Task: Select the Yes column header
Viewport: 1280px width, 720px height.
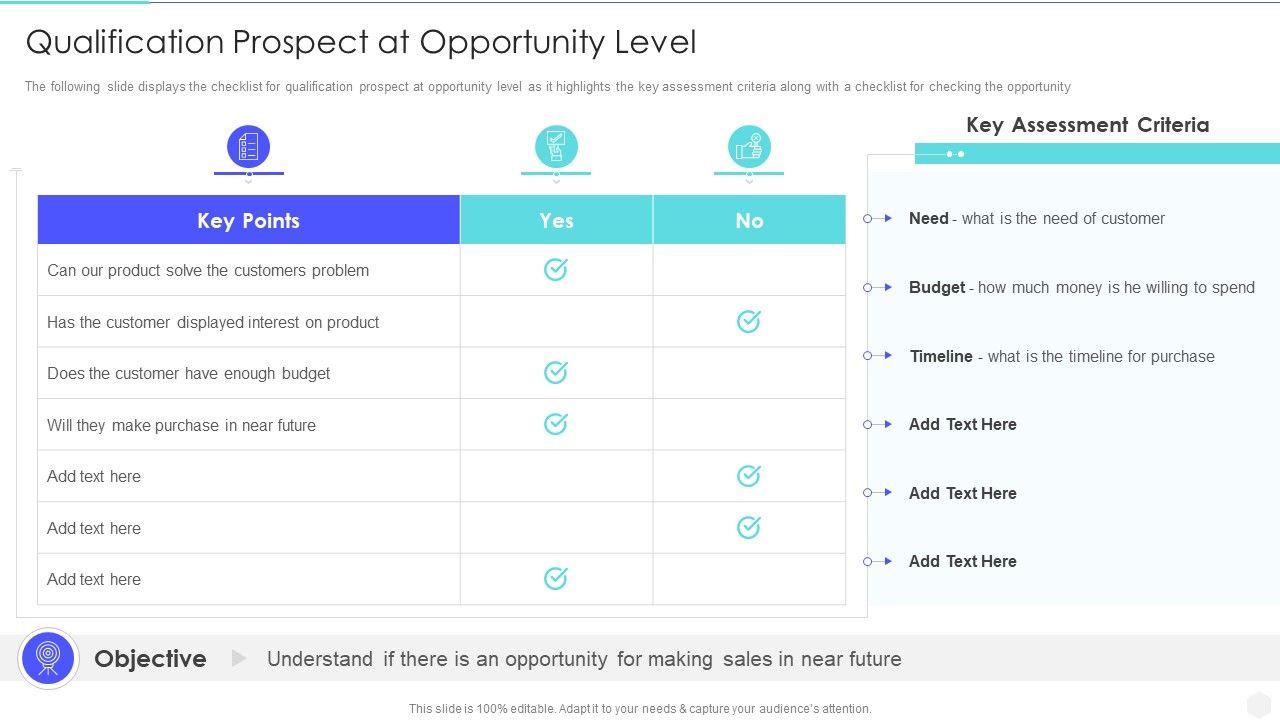Action: [x=556, y=220]
